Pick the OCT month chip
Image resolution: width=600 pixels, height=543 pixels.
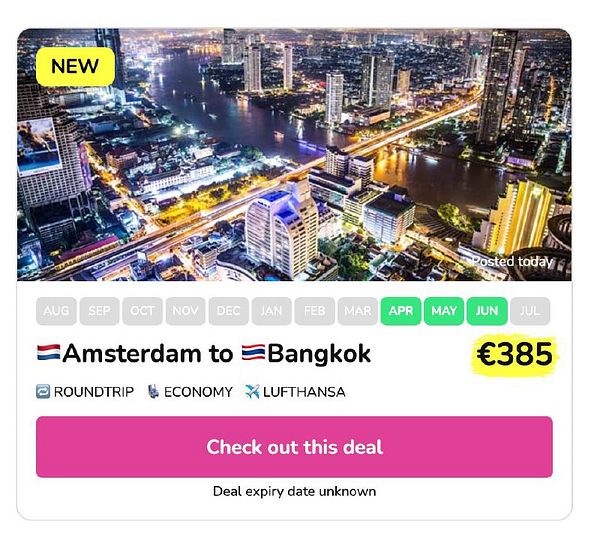[142, 311]
